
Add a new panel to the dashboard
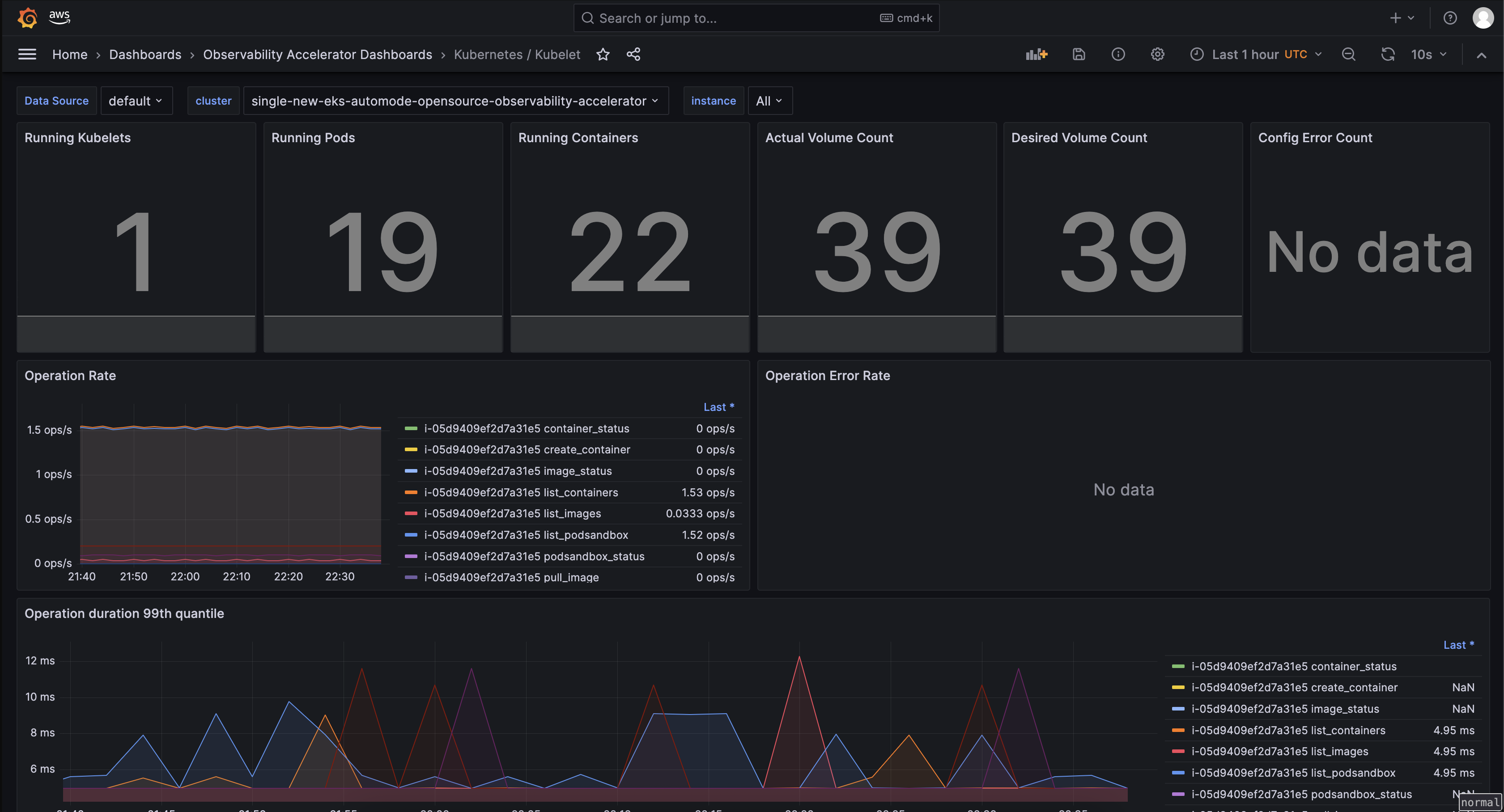pos(1037,54)
